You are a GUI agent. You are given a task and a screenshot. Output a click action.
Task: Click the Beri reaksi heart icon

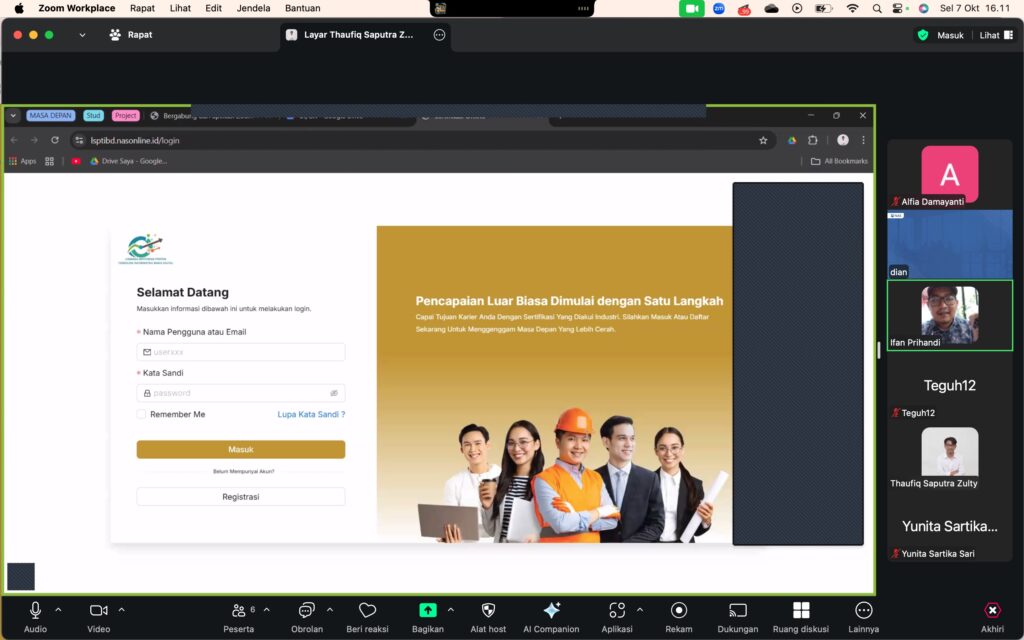coord(367,611)
